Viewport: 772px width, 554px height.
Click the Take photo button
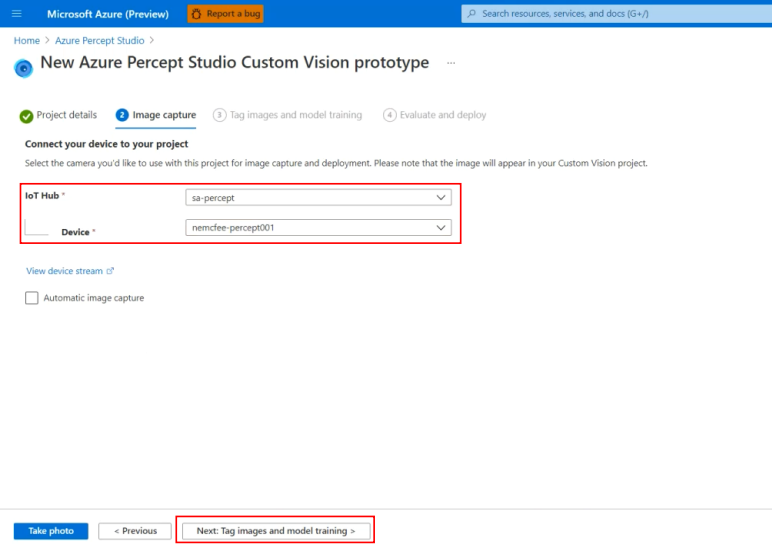pyautogui.click(x=51, y=531)
